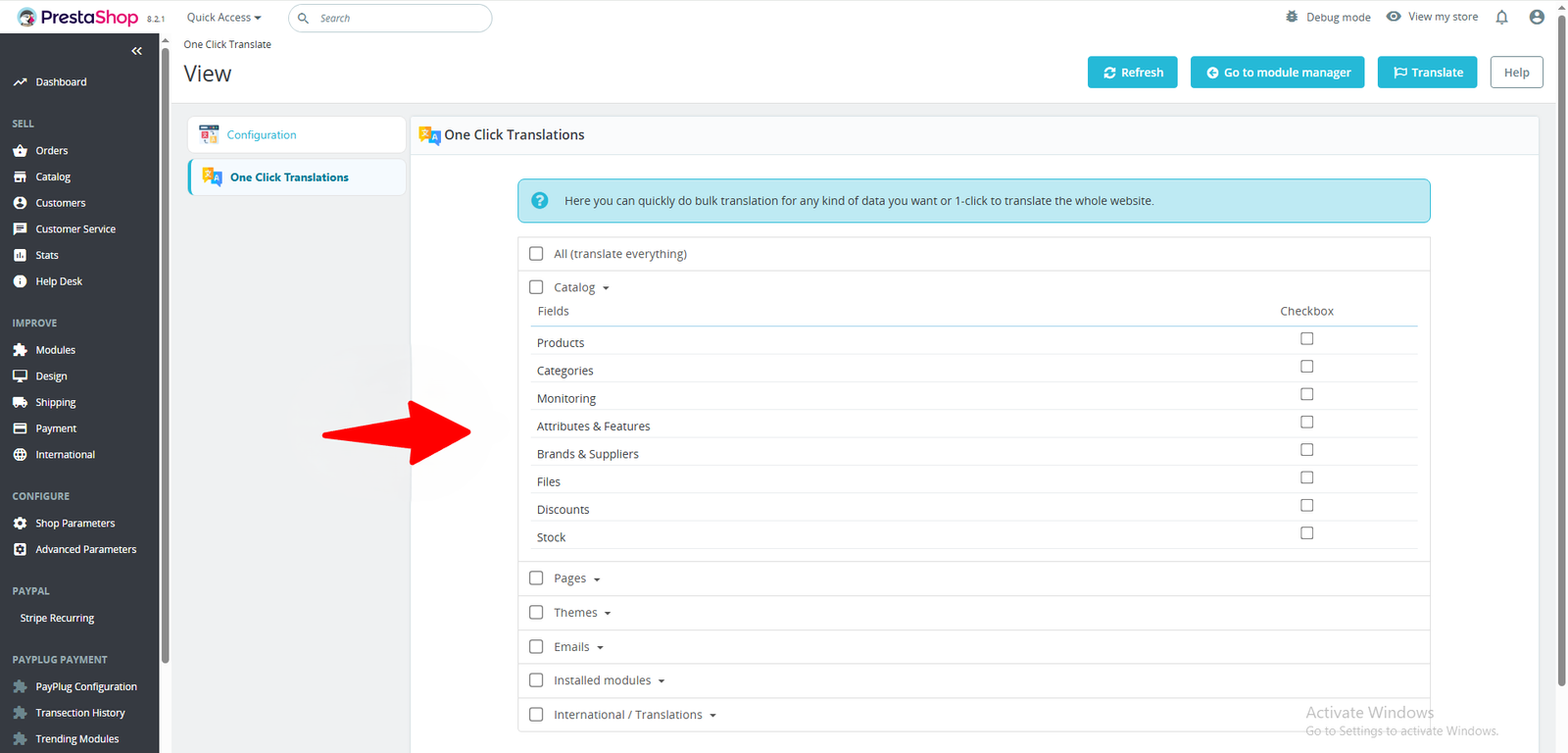This screenshot has height=753, width=1568.
Task: Check the All (translate everything) checkbox
Action: tap(536, 254)
